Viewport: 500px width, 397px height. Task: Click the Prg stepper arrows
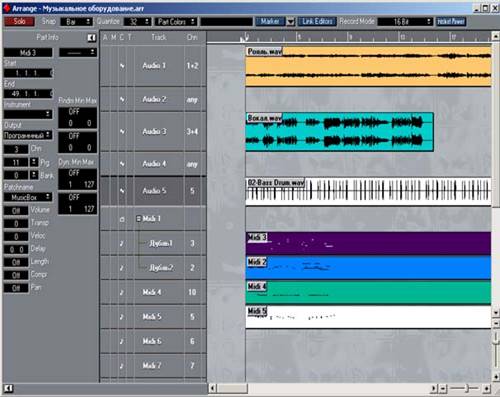point(34,162)
